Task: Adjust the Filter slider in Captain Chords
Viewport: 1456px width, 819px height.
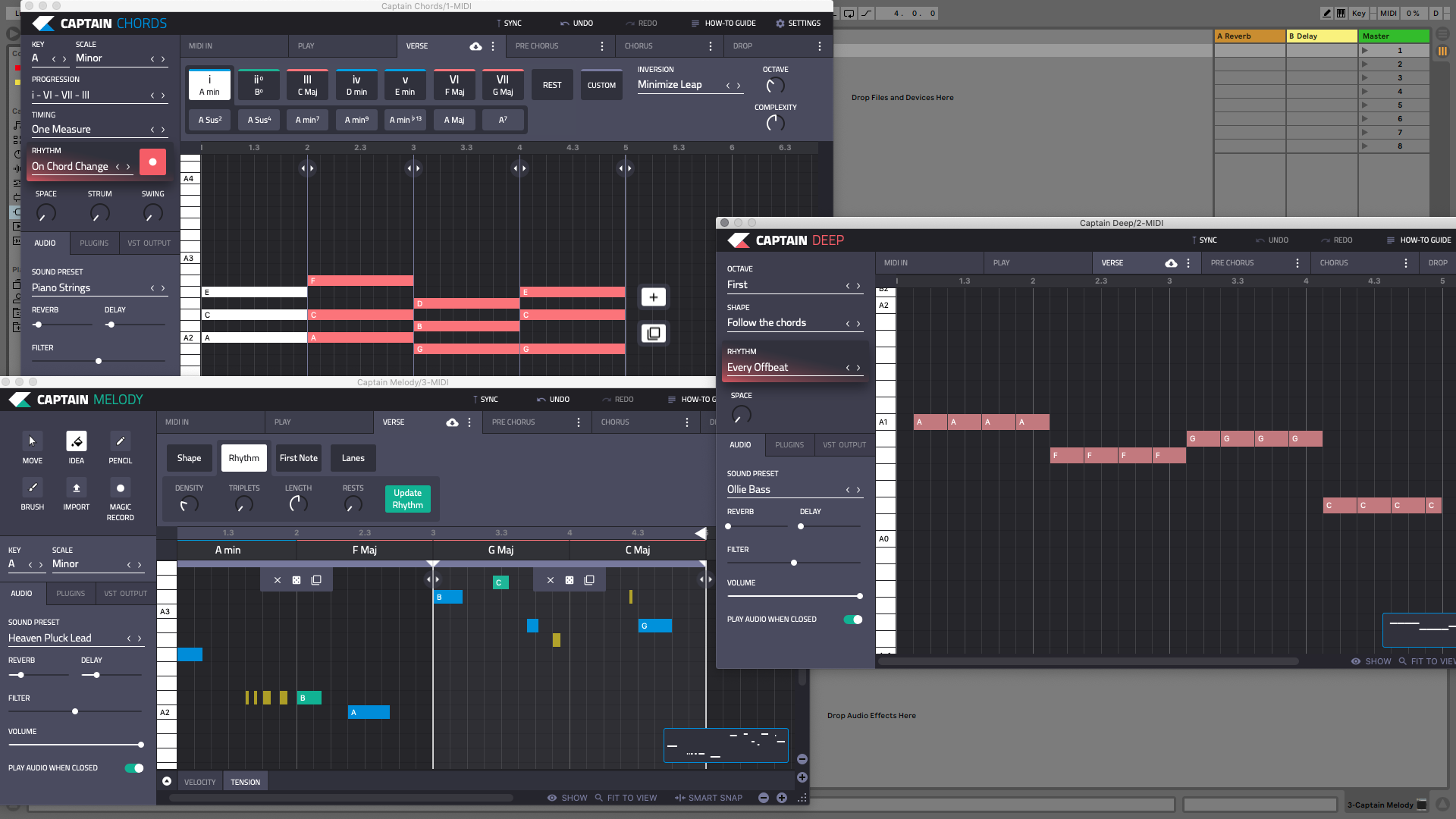Action: 99,361
